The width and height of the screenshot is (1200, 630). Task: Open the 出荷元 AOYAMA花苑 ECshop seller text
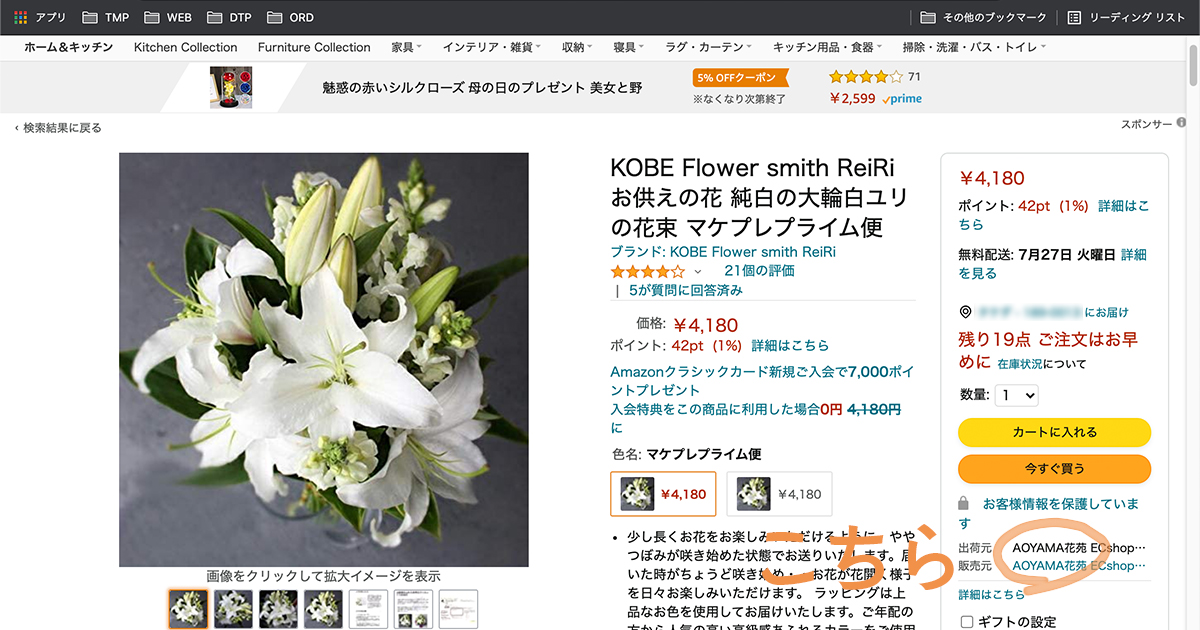[1079, 548]
